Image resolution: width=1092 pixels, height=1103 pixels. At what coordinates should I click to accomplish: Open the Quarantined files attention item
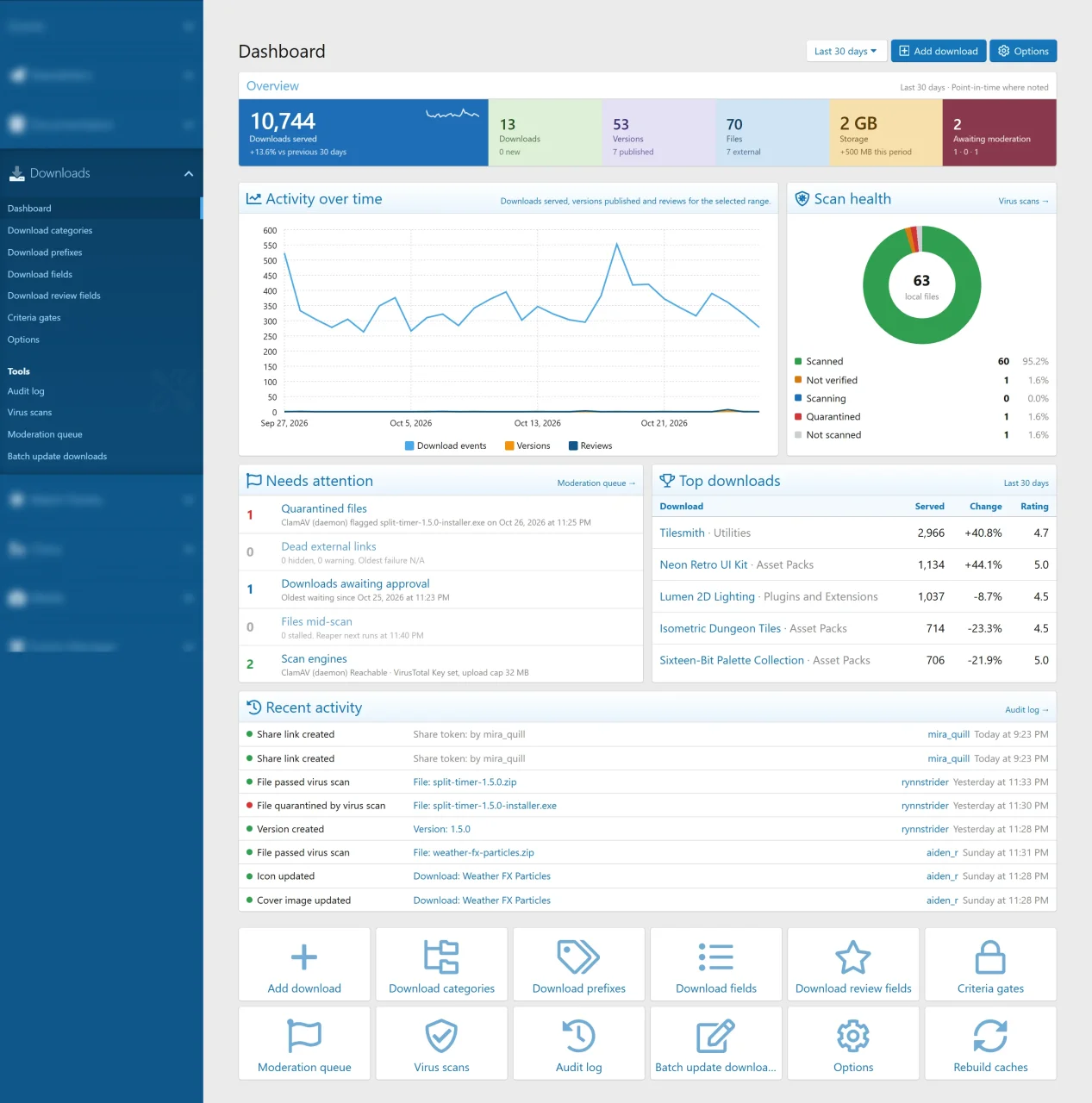324,508
